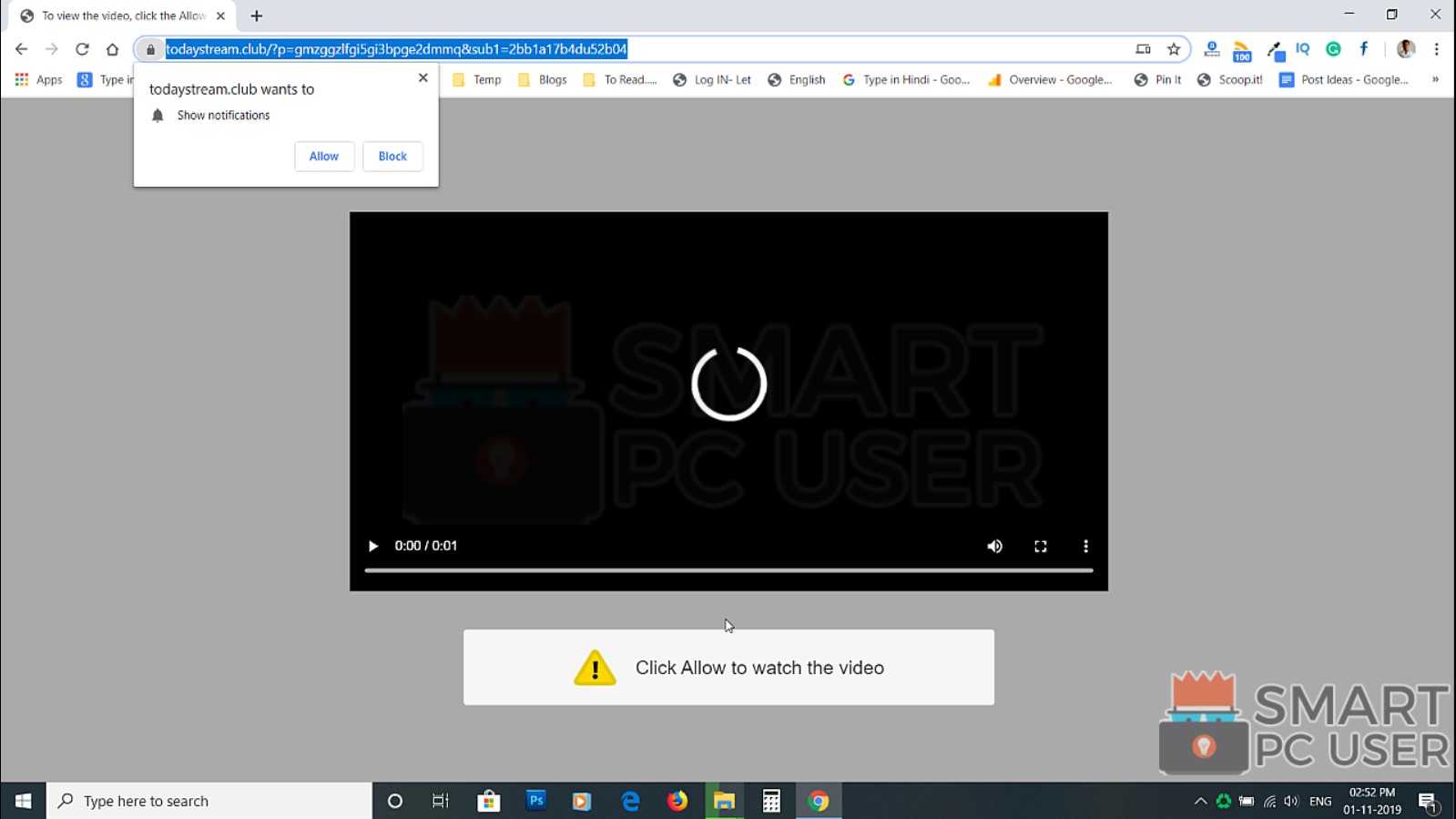Open the network Wi-Fi tray icon

(1269, 801)
